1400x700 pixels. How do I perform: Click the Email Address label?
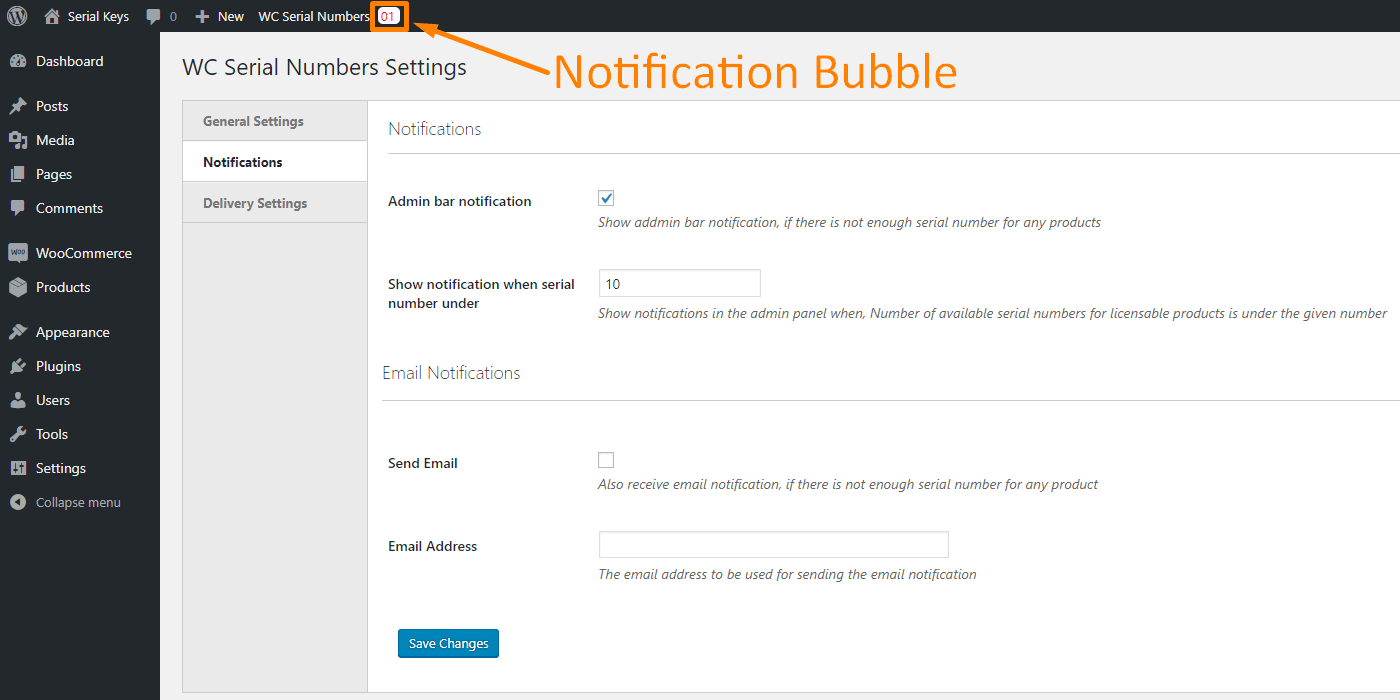coord(433,546)
